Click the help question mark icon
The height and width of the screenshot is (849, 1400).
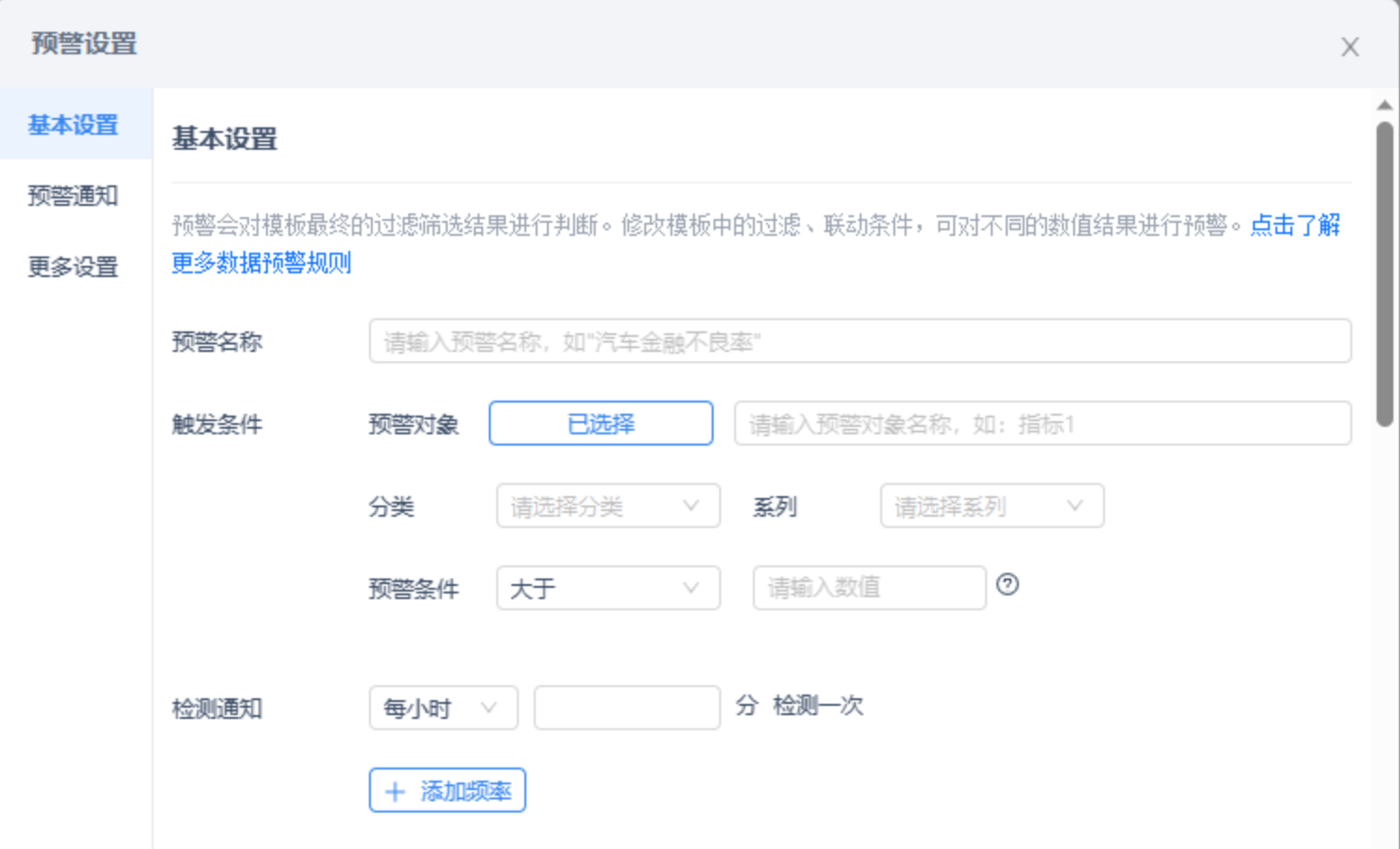tap(1008, 585)
